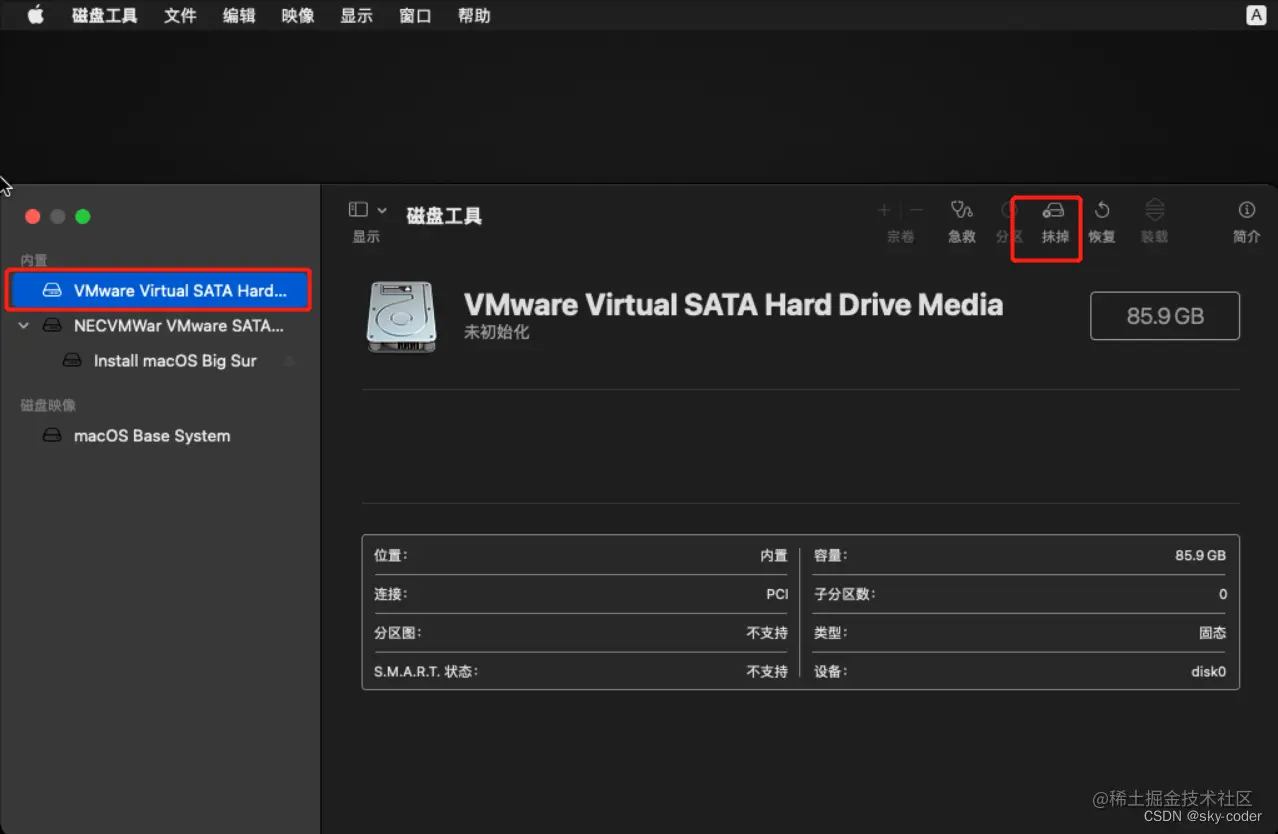The height and width of the screenshot is (834, 1278).
Task: Open the view options dropdown chevron
Action: click(x=382, y=210)
